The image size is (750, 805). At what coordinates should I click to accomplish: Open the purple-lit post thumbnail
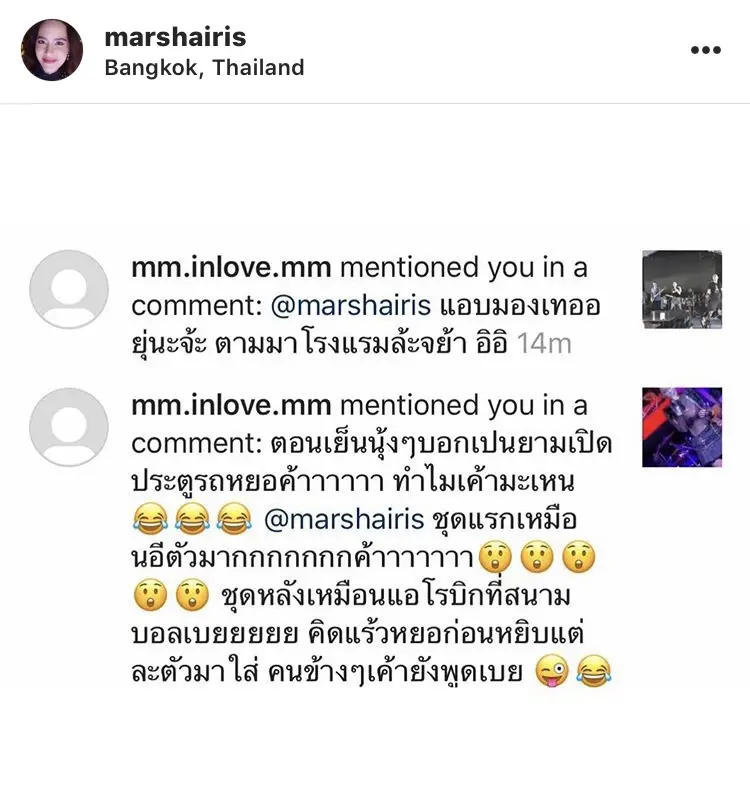point(682,427)
